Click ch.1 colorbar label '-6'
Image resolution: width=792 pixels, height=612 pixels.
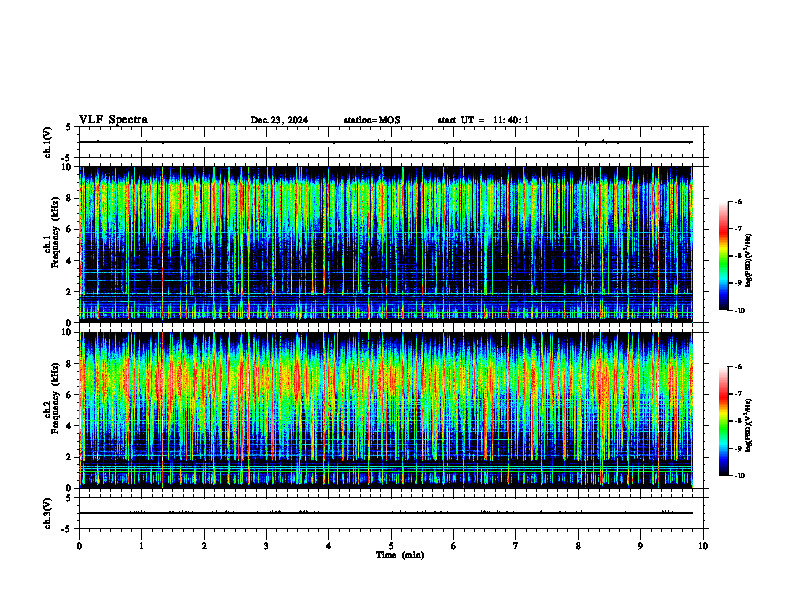(x=738, y=201)
